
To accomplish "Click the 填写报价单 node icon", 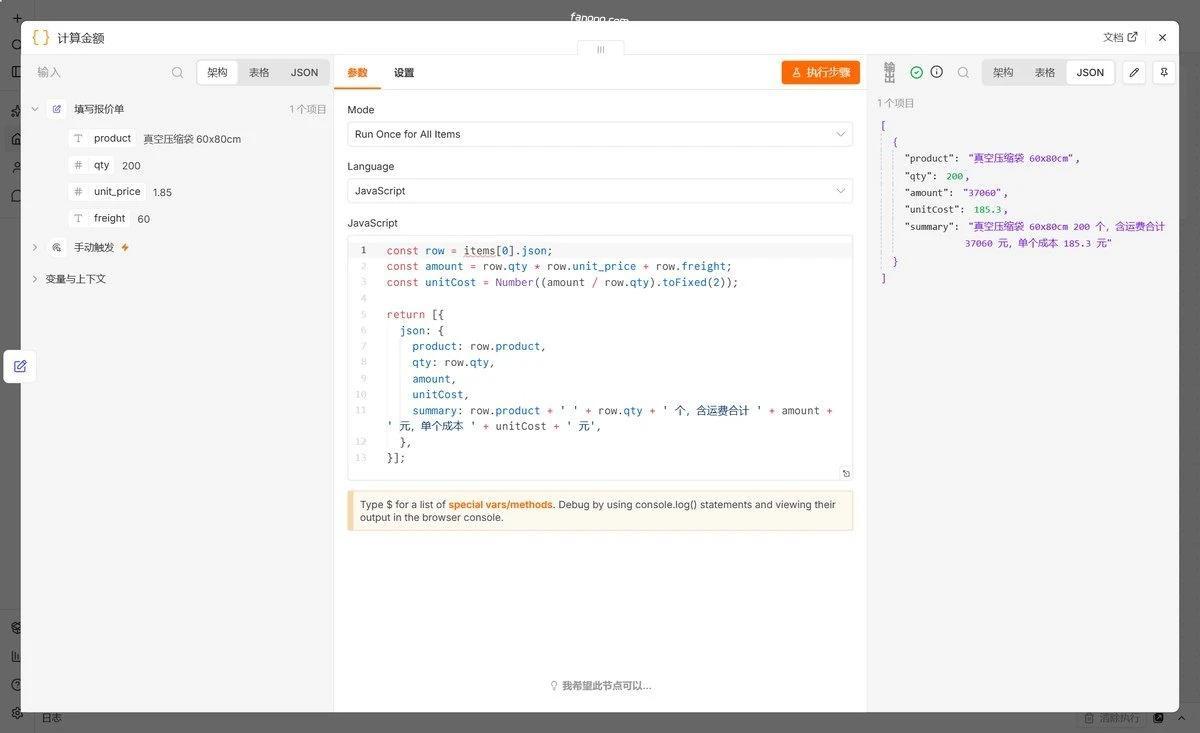I will pos(57,109).
